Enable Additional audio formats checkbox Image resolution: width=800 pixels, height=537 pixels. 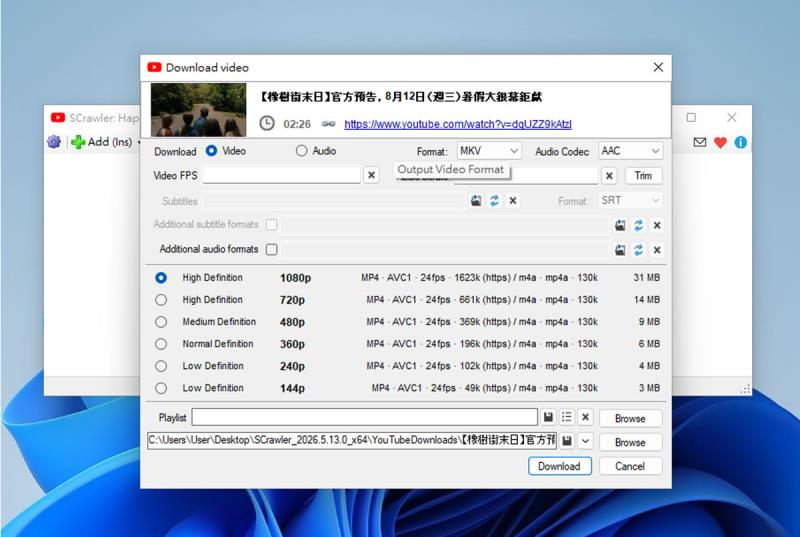[x=272, y=249]
